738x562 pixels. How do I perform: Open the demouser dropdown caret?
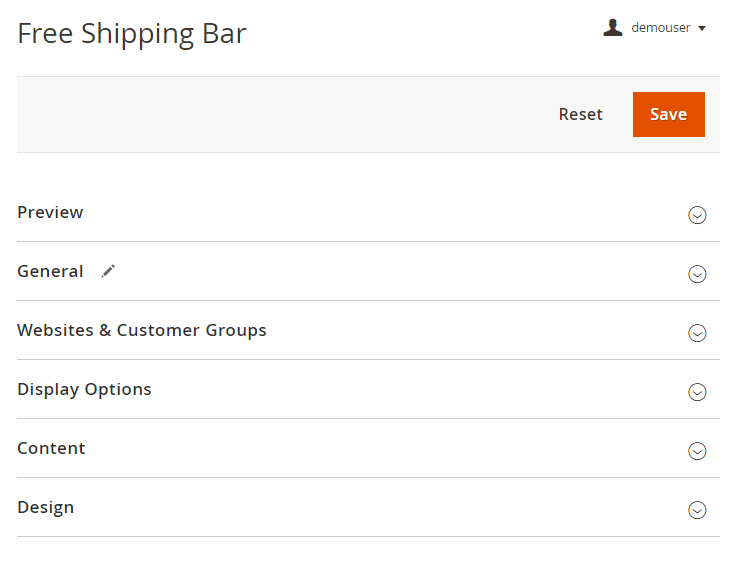pos(702,29)
